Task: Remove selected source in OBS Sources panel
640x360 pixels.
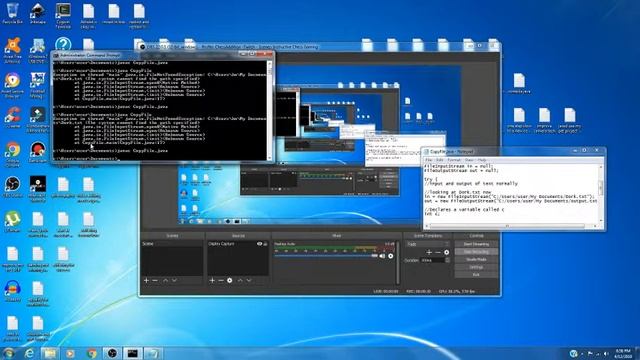Action: [x=221, y=280]
